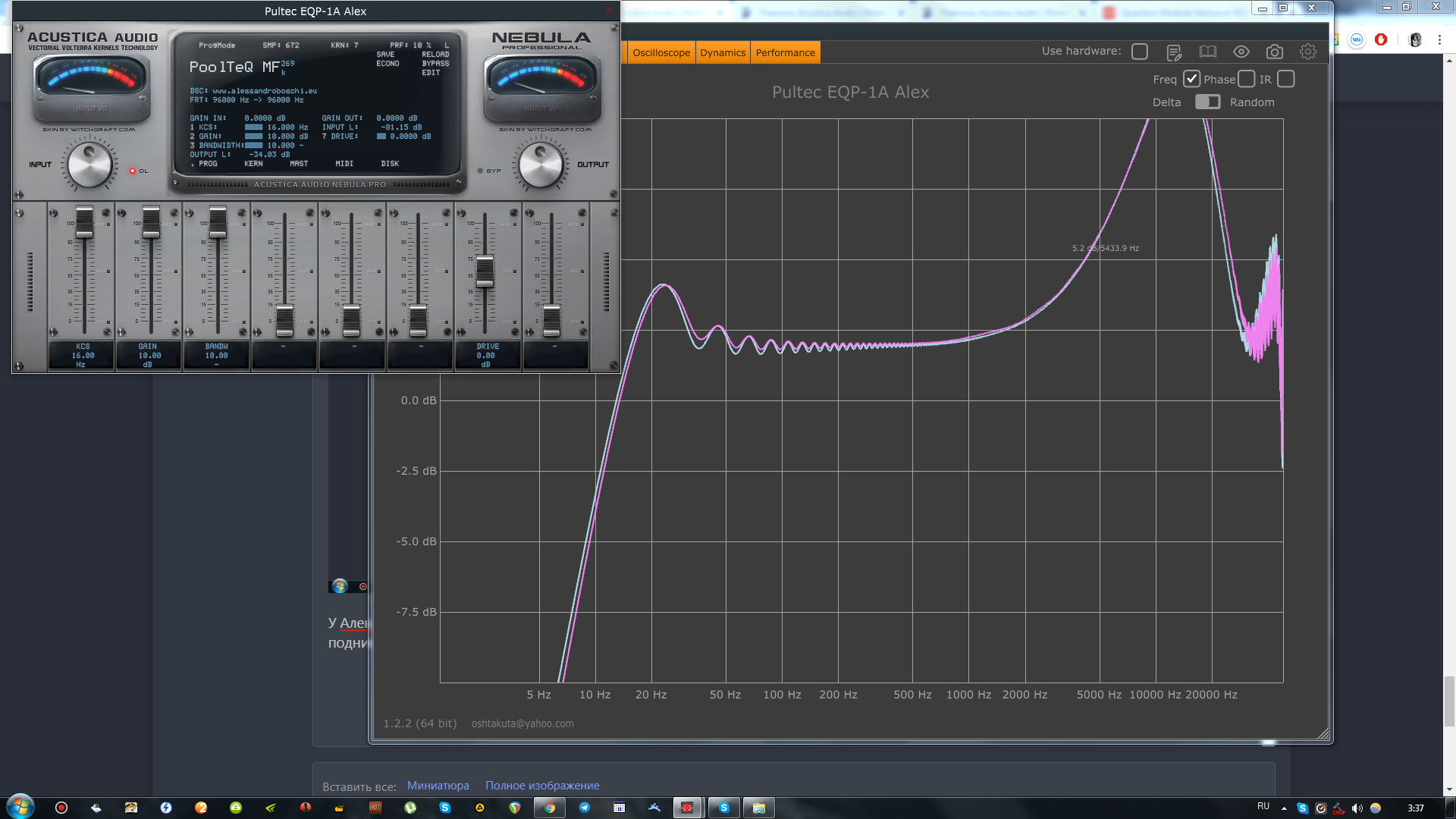This screenshot has height=819, width=1456.
Task: Open Windows Explorer from the taskbar
Action: (758, 808)
